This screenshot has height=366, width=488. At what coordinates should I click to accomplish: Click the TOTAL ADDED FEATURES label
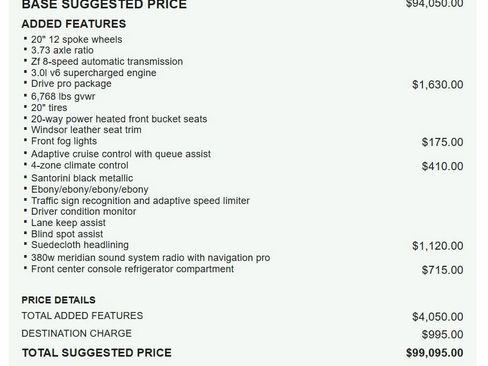click(x=82, y=316)
